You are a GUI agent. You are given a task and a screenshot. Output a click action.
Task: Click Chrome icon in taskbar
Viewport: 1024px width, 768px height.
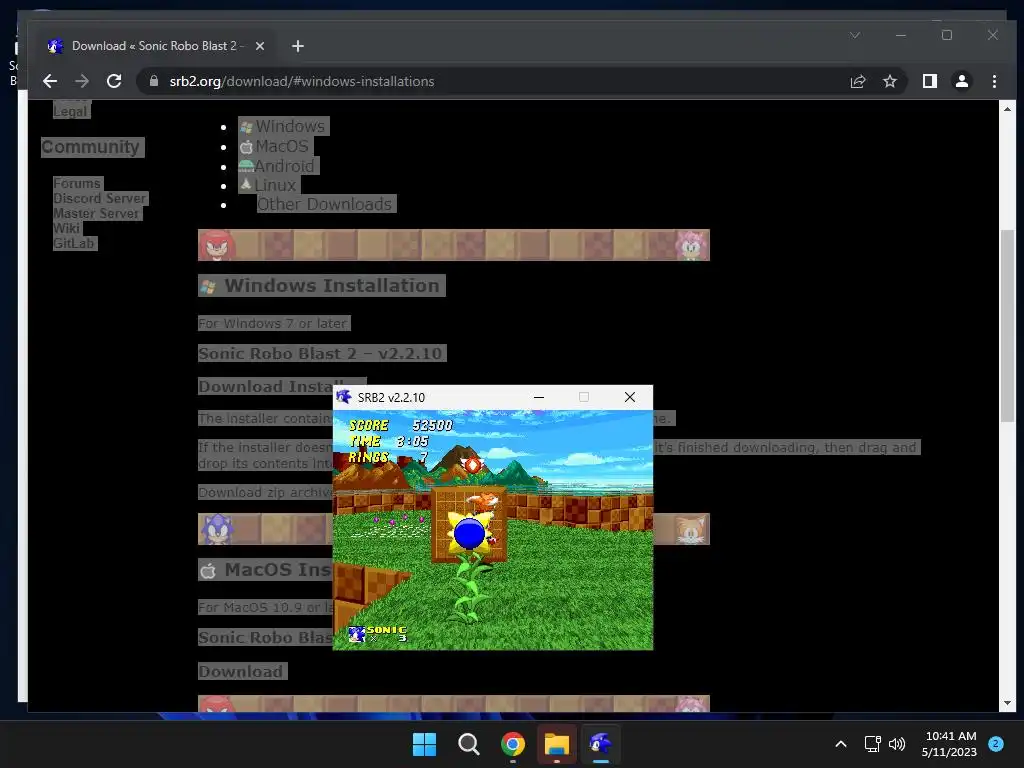pos(513,744)
